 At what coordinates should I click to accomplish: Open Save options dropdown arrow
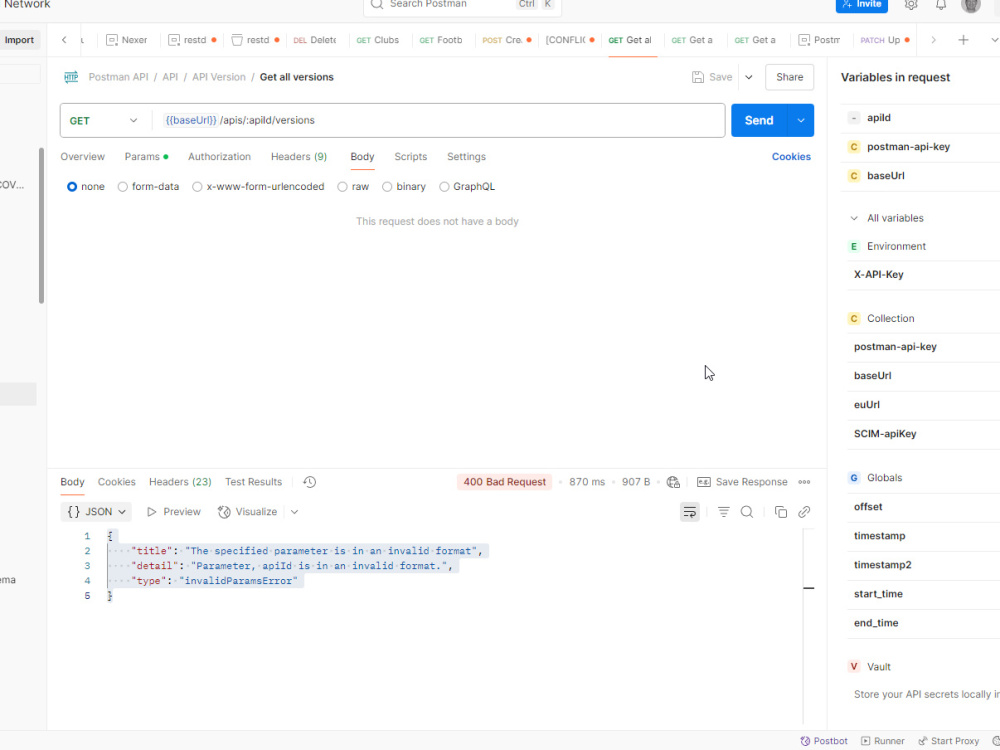pyautogui.click(x=749, y=77)
